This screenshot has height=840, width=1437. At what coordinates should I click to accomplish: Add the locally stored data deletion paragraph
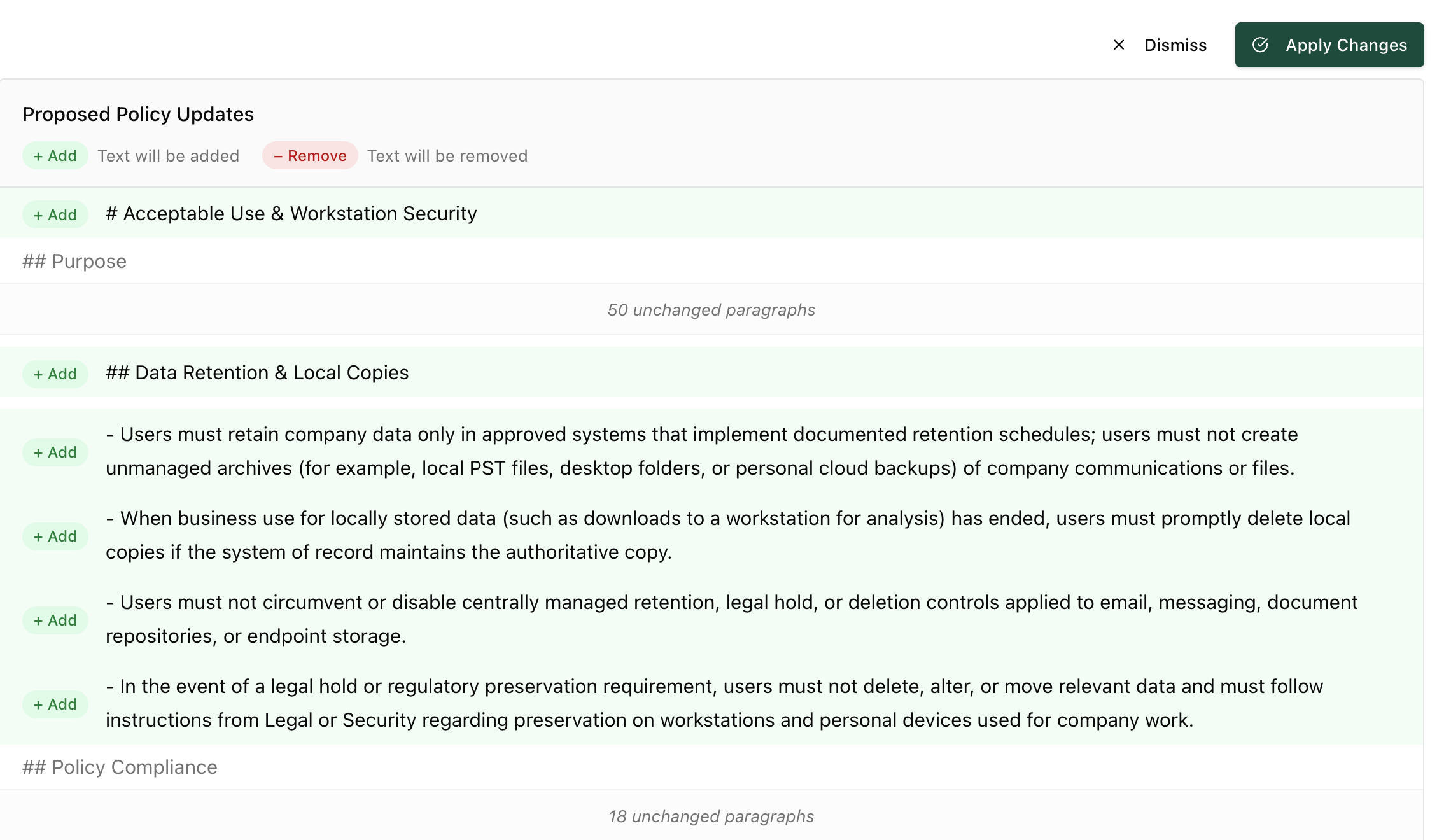pyautogui.click(x=55, y=536)
